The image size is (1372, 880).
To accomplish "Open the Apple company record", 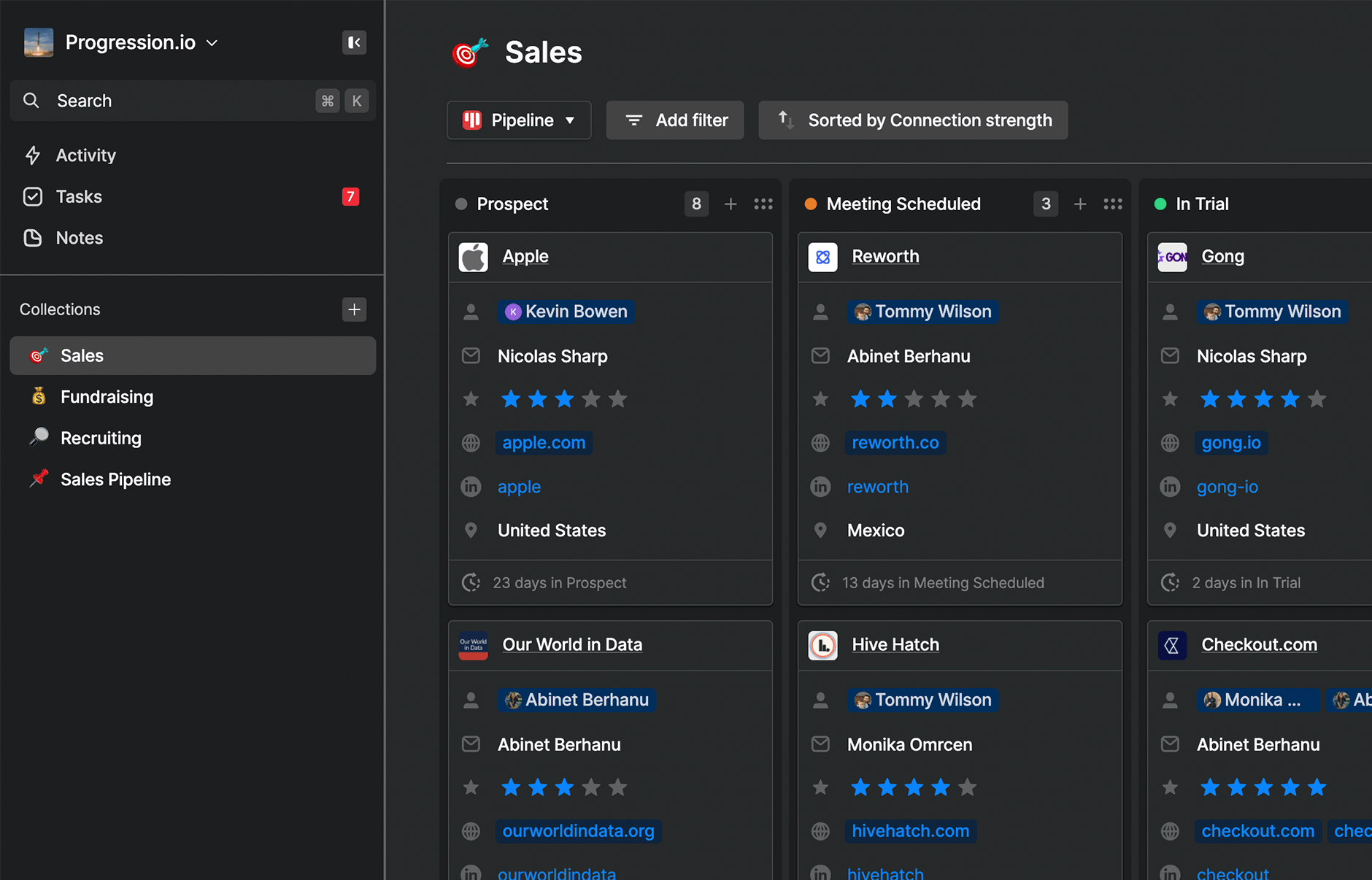I will click(525, 257).
